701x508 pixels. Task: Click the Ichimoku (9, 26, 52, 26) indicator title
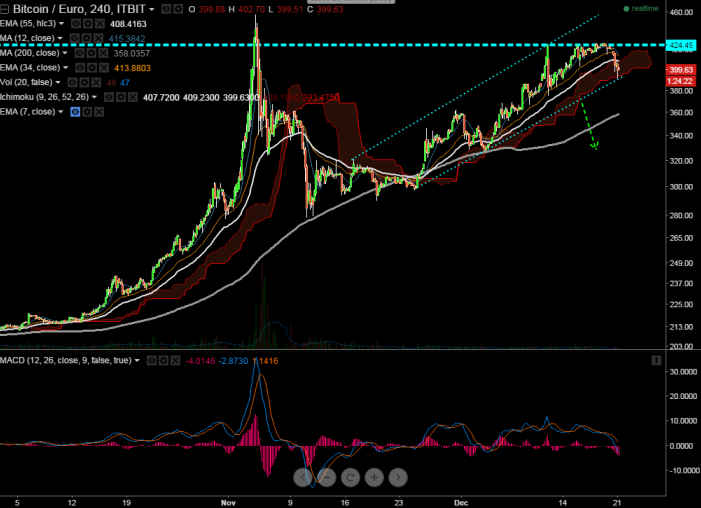tap(45, 97)
